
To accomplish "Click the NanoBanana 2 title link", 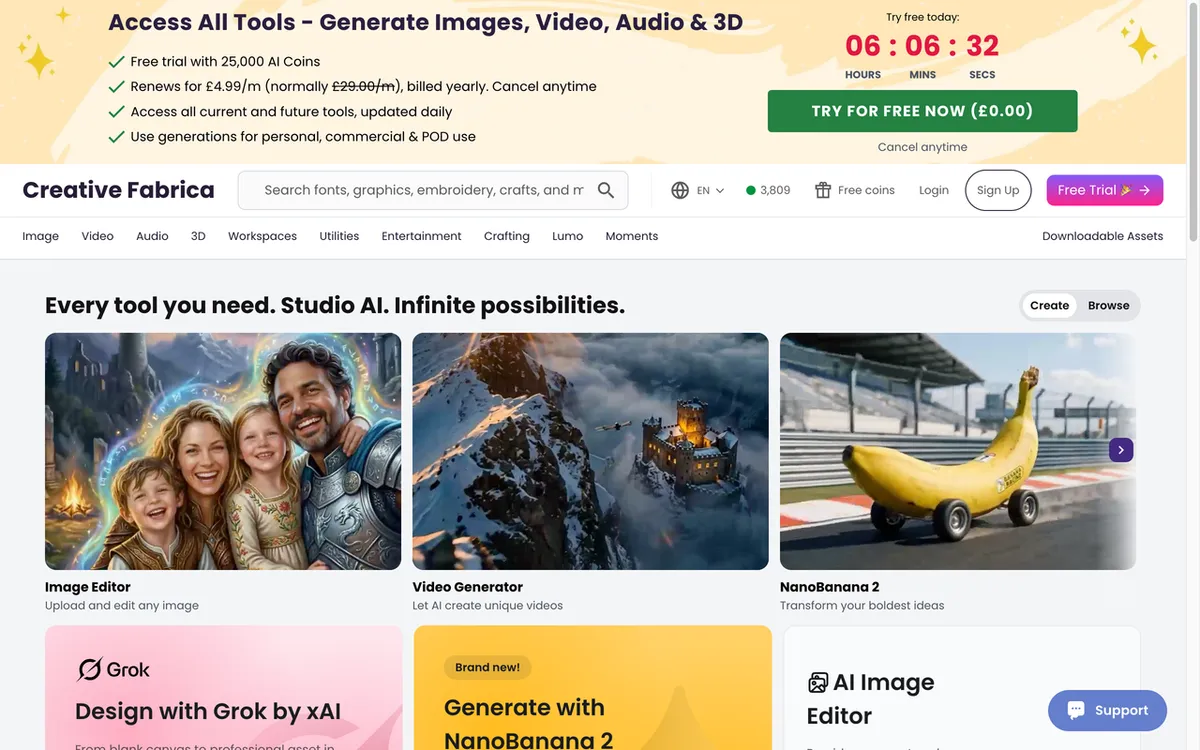I will [x=830, y=587].
